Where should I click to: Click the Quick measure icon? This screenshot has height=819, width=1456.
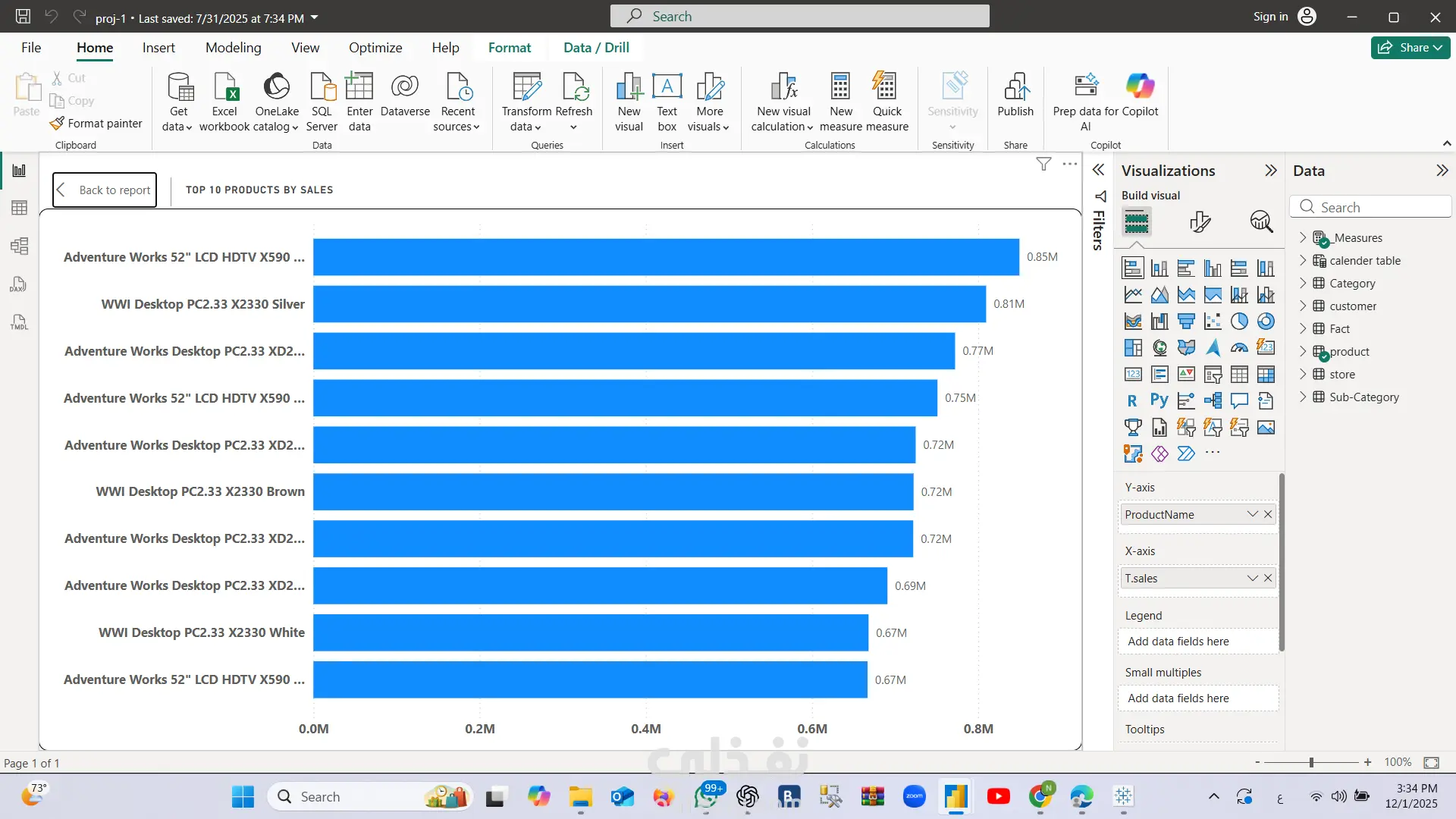pos(886,88)
